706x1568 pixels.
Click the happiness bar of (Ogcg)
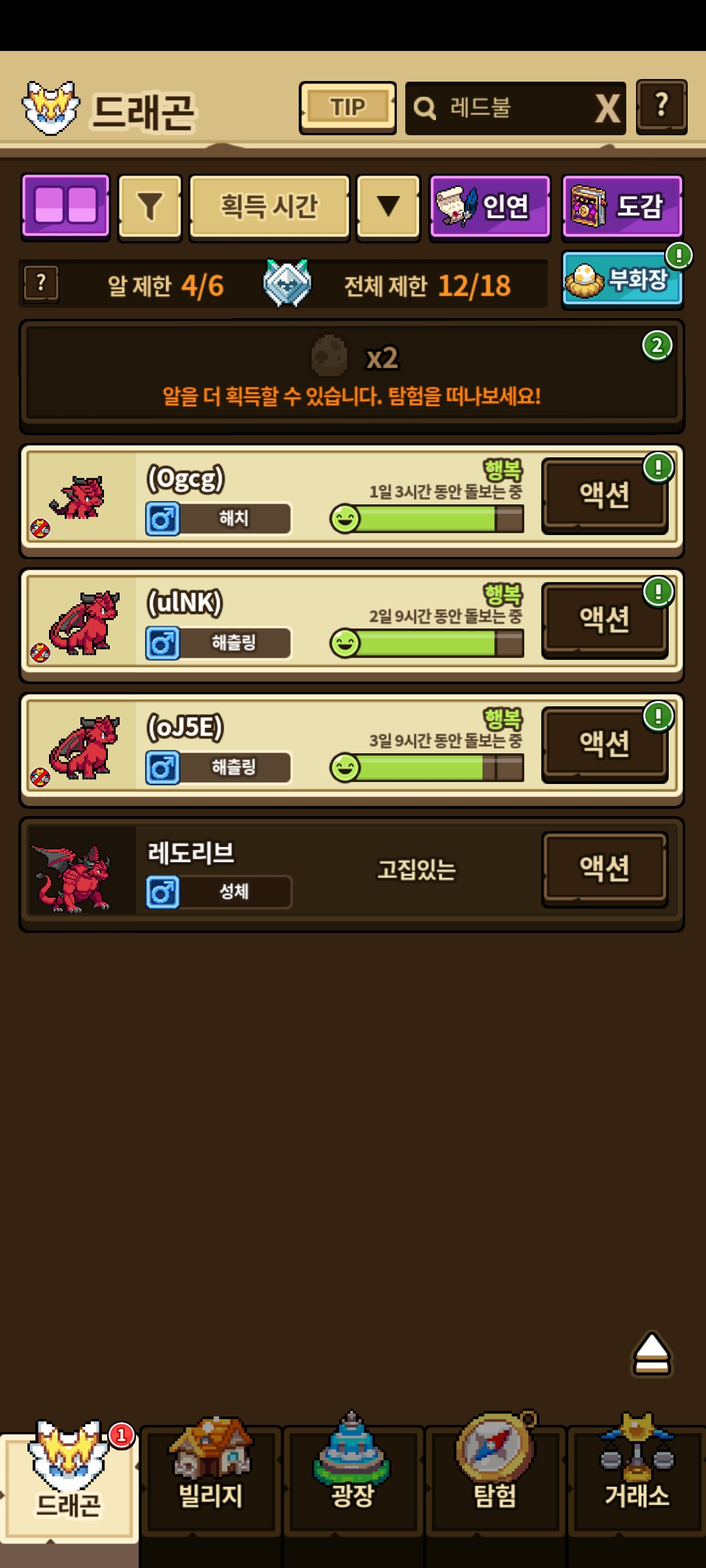428,519
